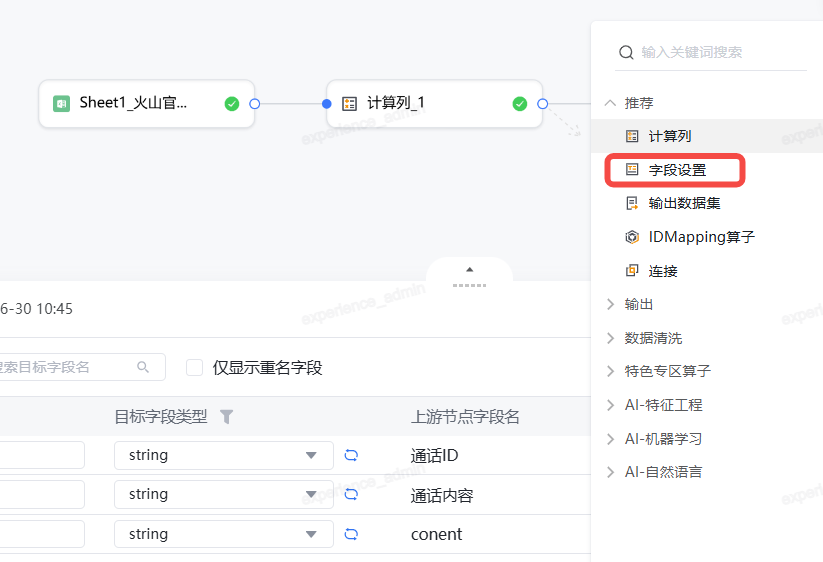Screen dimensions: 823x562
Task: Click the sync type icon in the conent row
Action: (351, 534)
